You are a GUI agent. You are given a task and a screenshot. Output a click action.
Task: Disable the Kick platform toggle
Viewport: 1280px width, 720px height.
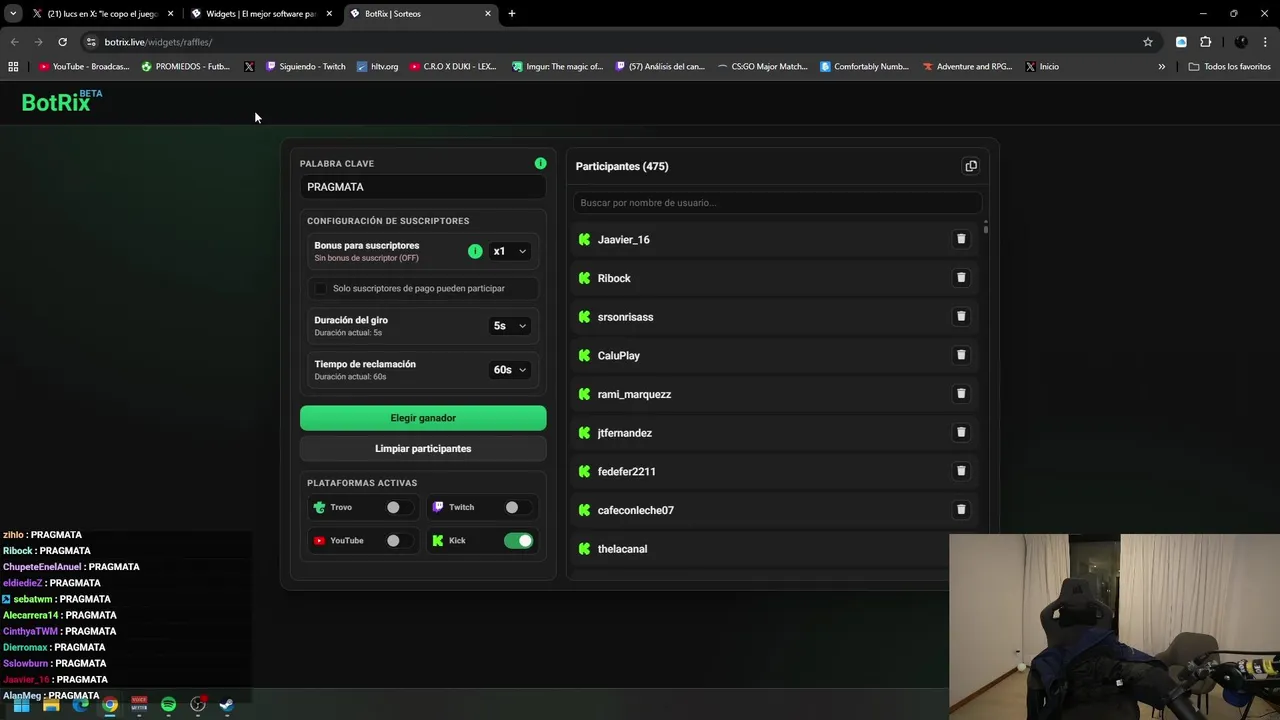tap(518, 541)
